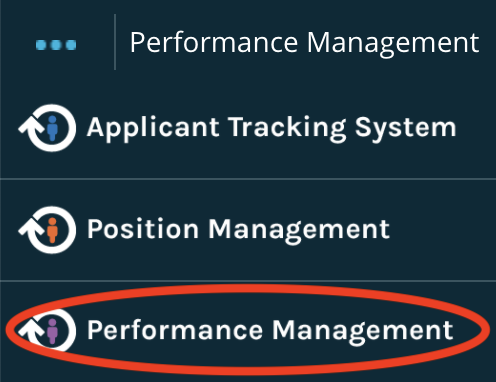This screenshot has width=496, height=382.
Task: Click the word Tracking in Applicant Tracking System
Action: tap(287, 128)
